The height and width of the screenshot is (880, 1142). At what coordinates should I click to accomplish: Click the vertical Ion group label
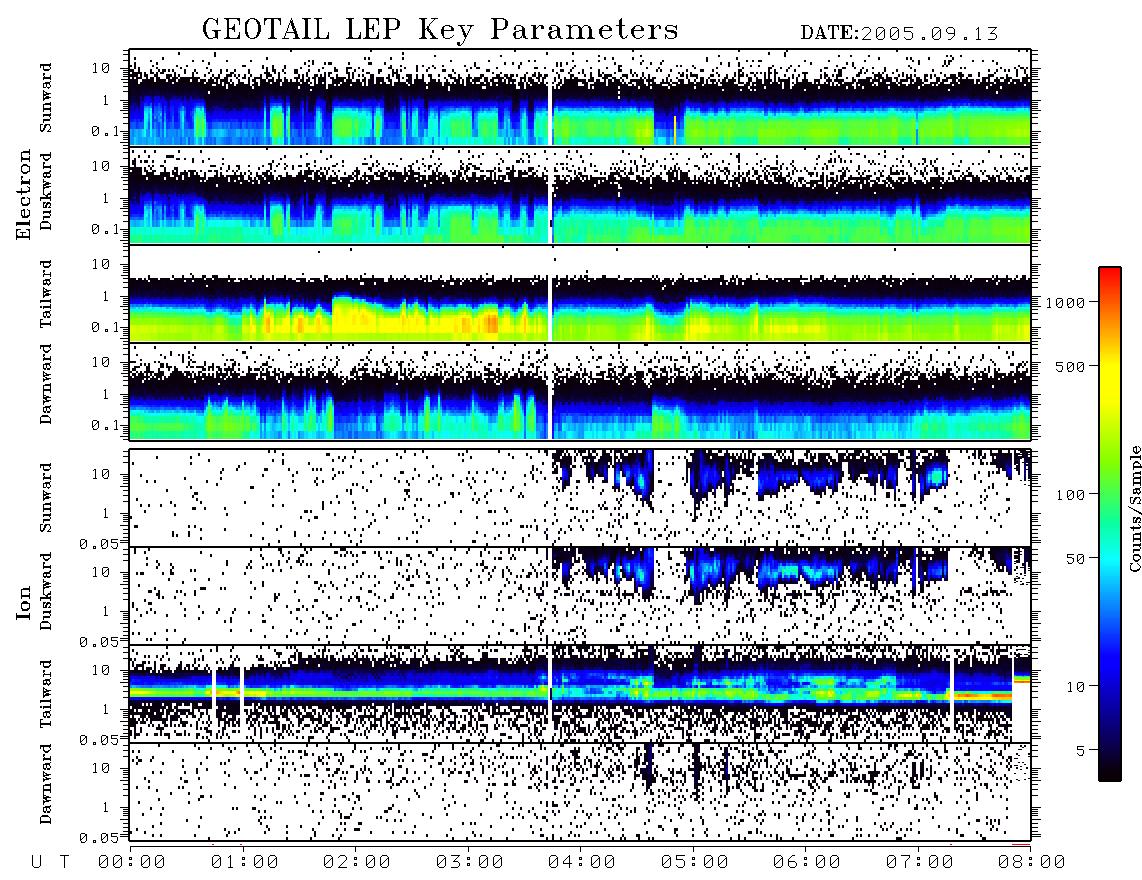coord(24,603)
